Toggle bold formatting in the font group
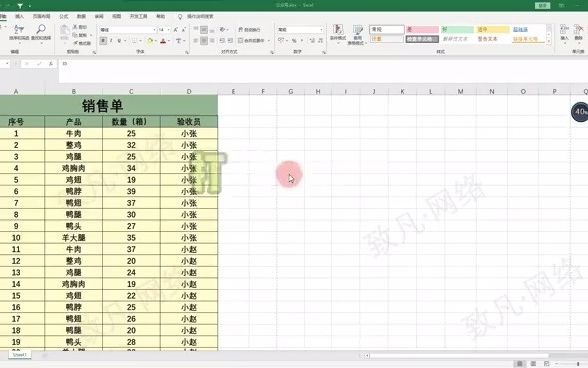Screen dimensions: 588x368 [x=103, y=41]
